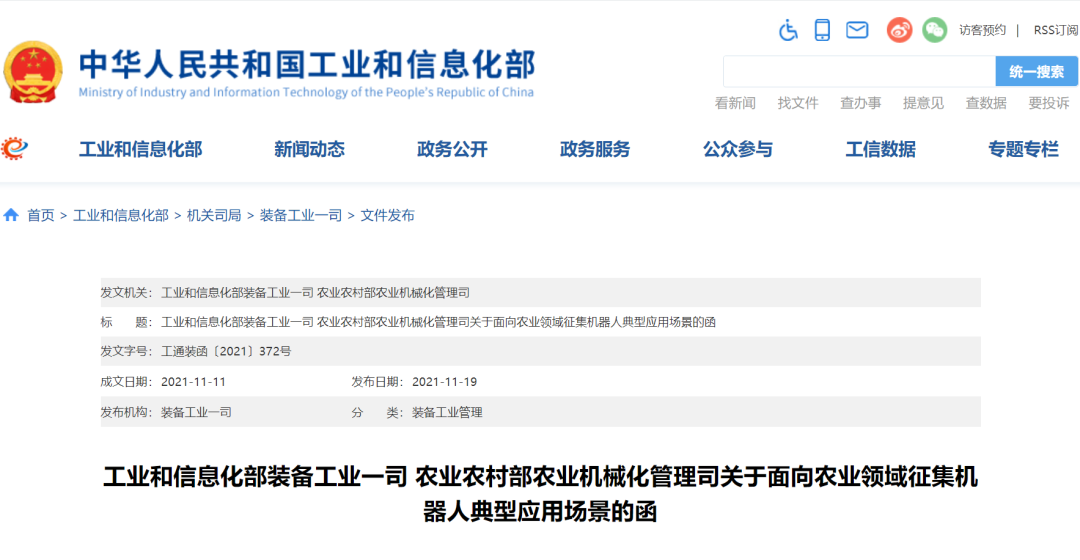This screenshot has width=1080, height=560.
Task: Click the 成文日期 value 2021-11-11
Action: 194,382
